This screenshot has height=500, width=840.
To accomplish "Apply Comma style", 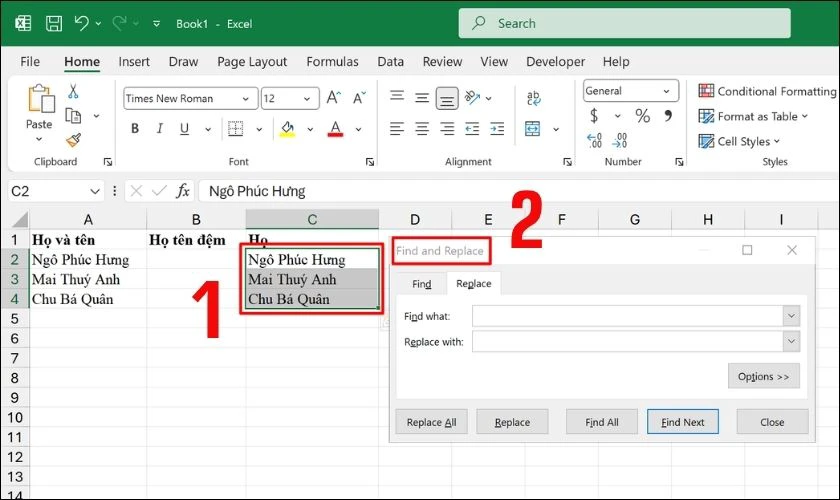I will [x=668, y=115].
